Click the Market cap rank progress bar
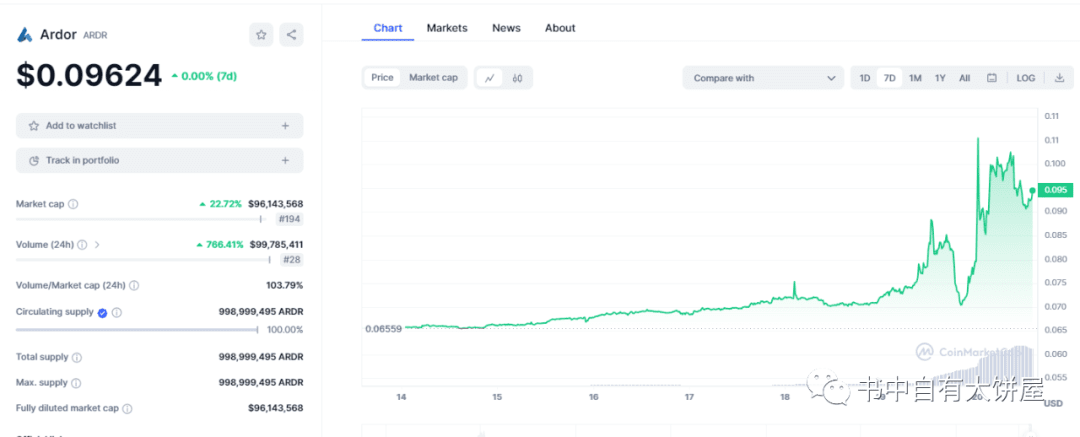Viewport: 1080px width, 437px height. [x=139, y=219]
